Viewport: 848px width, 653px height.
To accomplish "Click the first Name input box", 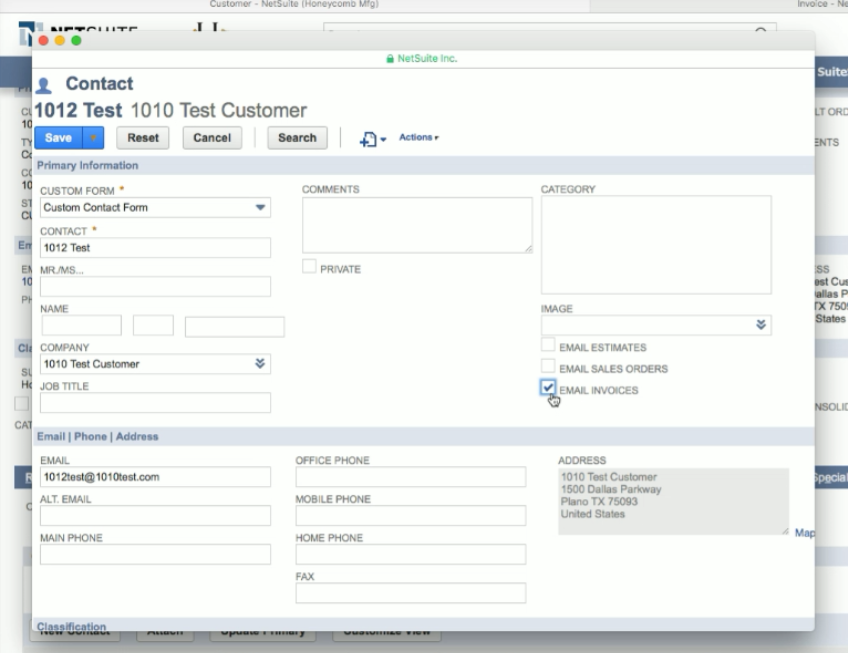I will pos(82,326).
